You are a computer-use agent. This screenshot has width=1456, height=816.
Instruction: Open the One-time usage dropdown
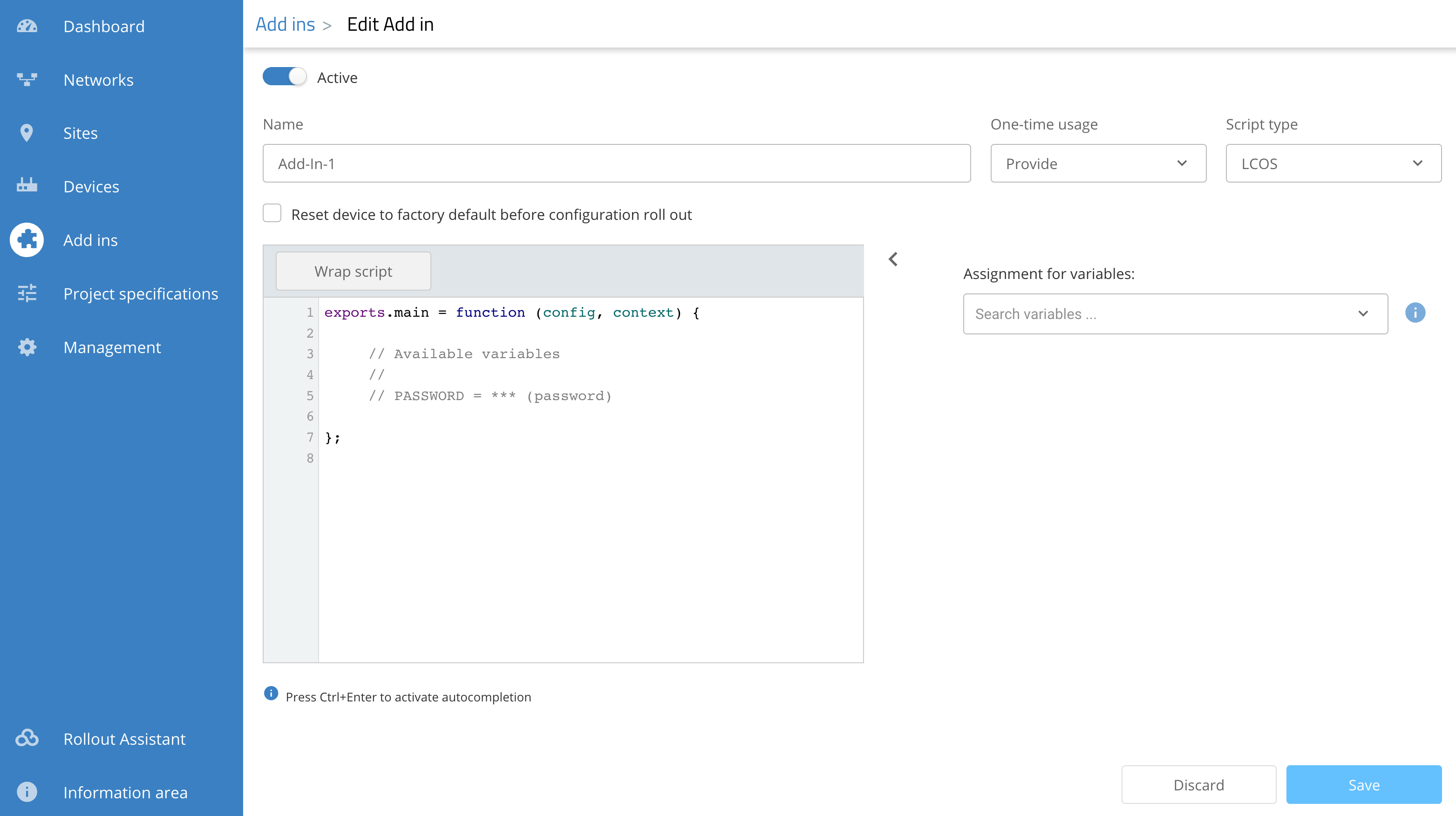point(1098,163)
